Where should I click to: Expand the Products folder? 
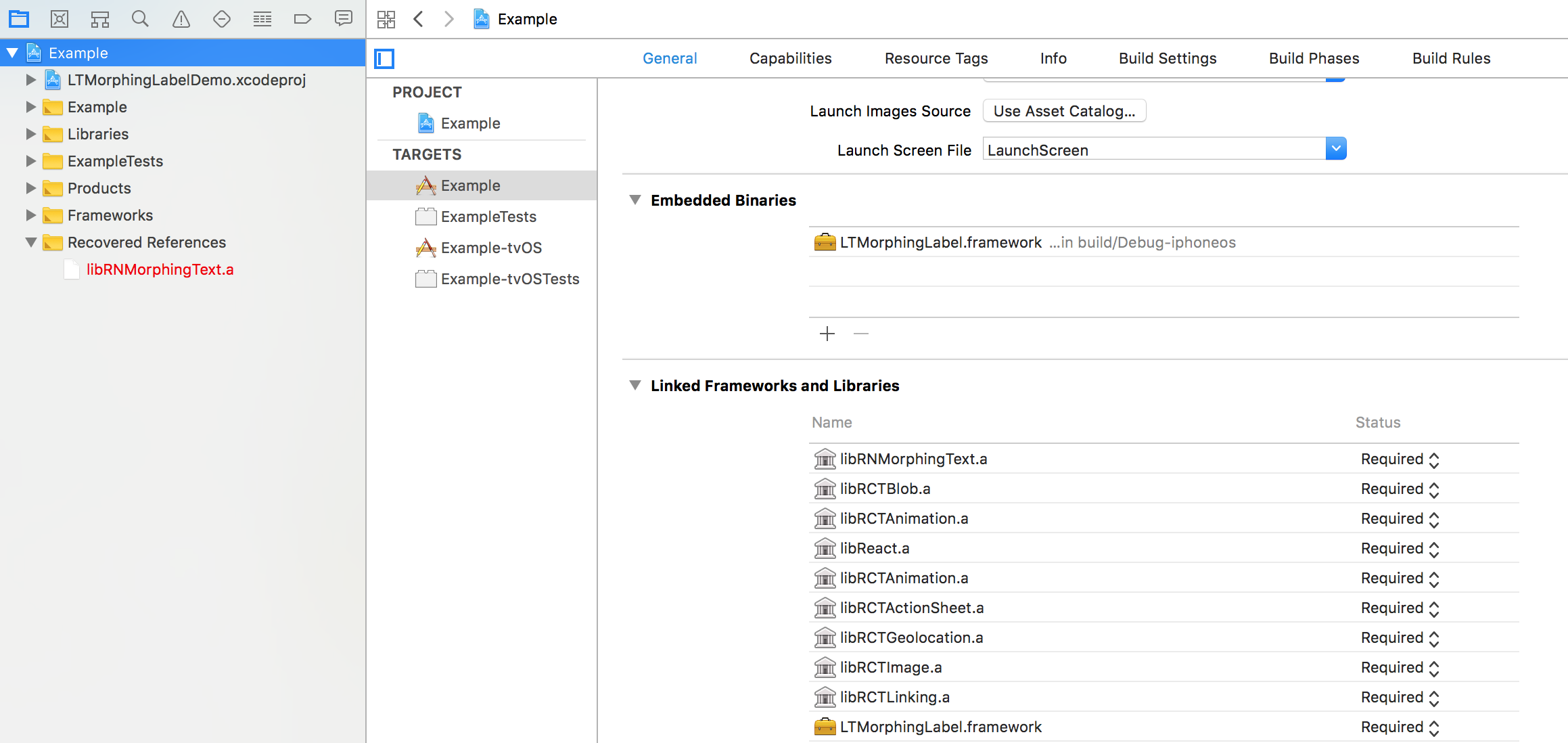click(x=30, y=188)
